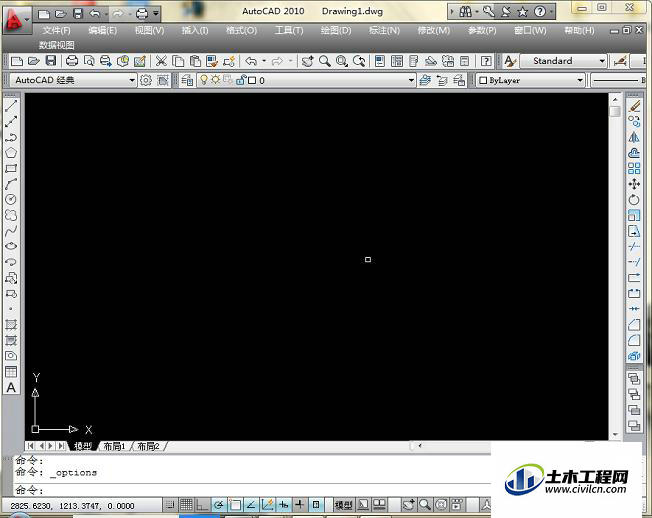The height and width of the screenshot is (518, 652).
Task: Toggle Object Snap Tracking in status bar
Action: [251, 505]
